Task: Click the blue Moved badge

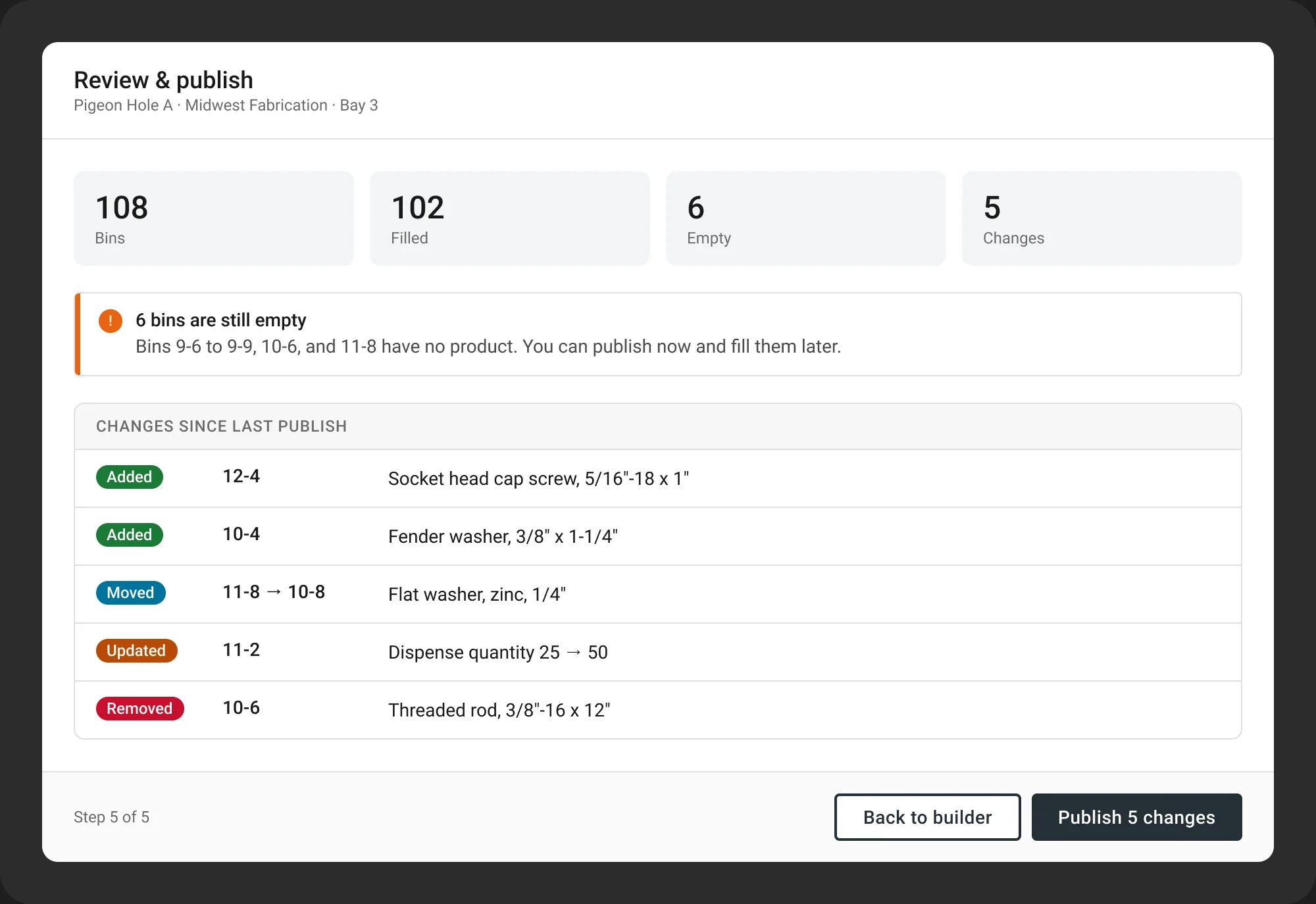Action: tap(131, 593)
